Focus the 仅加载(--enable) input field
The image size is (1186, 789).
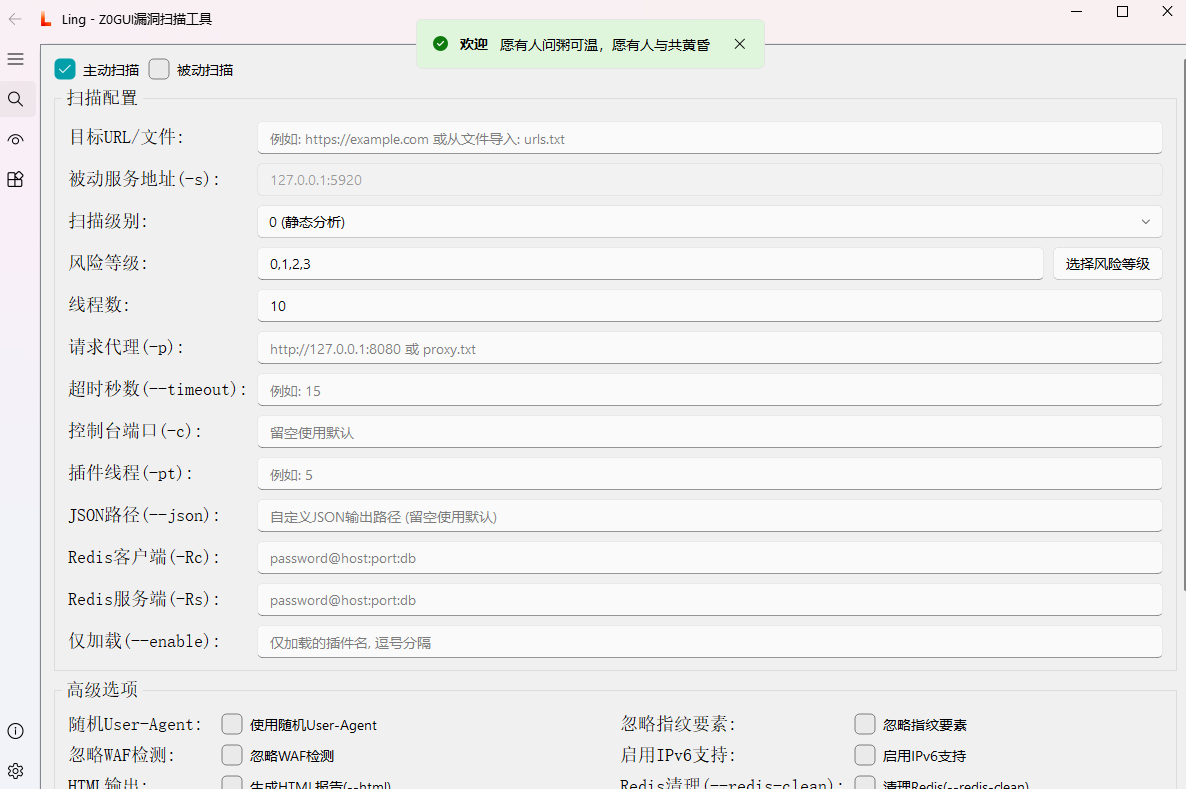[x=709, y=642]
